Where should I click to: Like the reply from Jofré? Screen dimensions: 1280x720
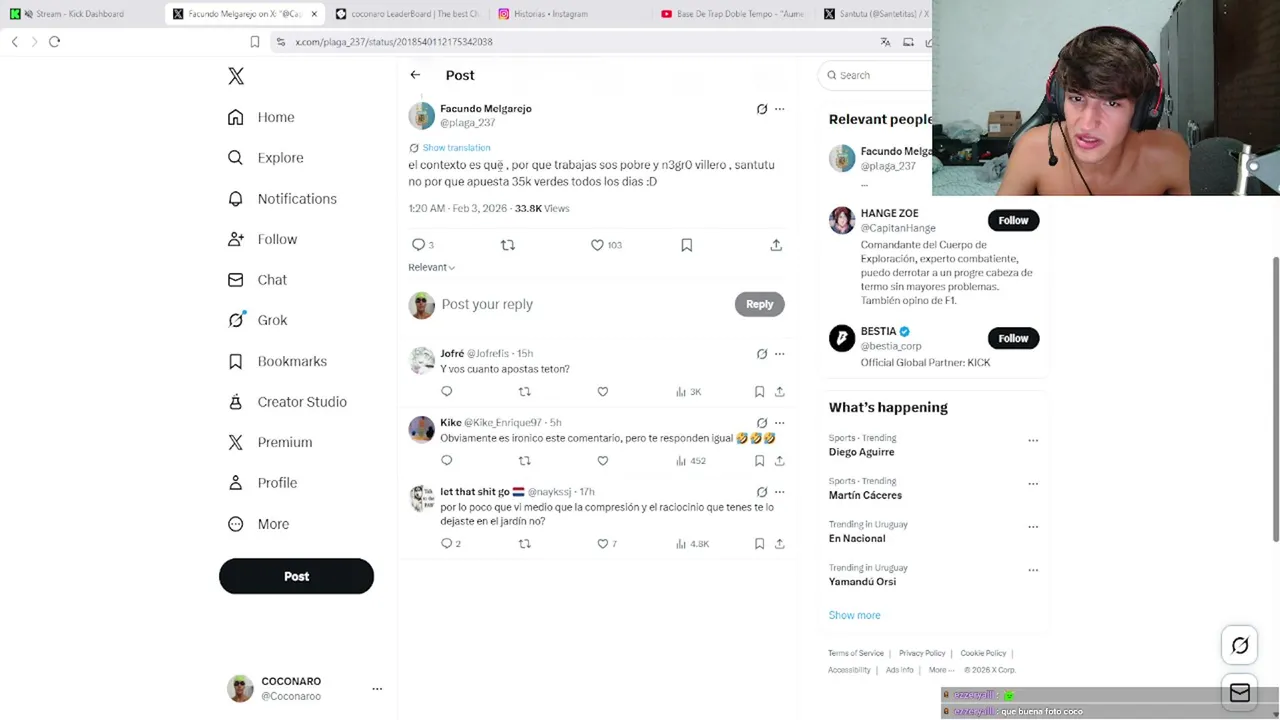(602, 392)
